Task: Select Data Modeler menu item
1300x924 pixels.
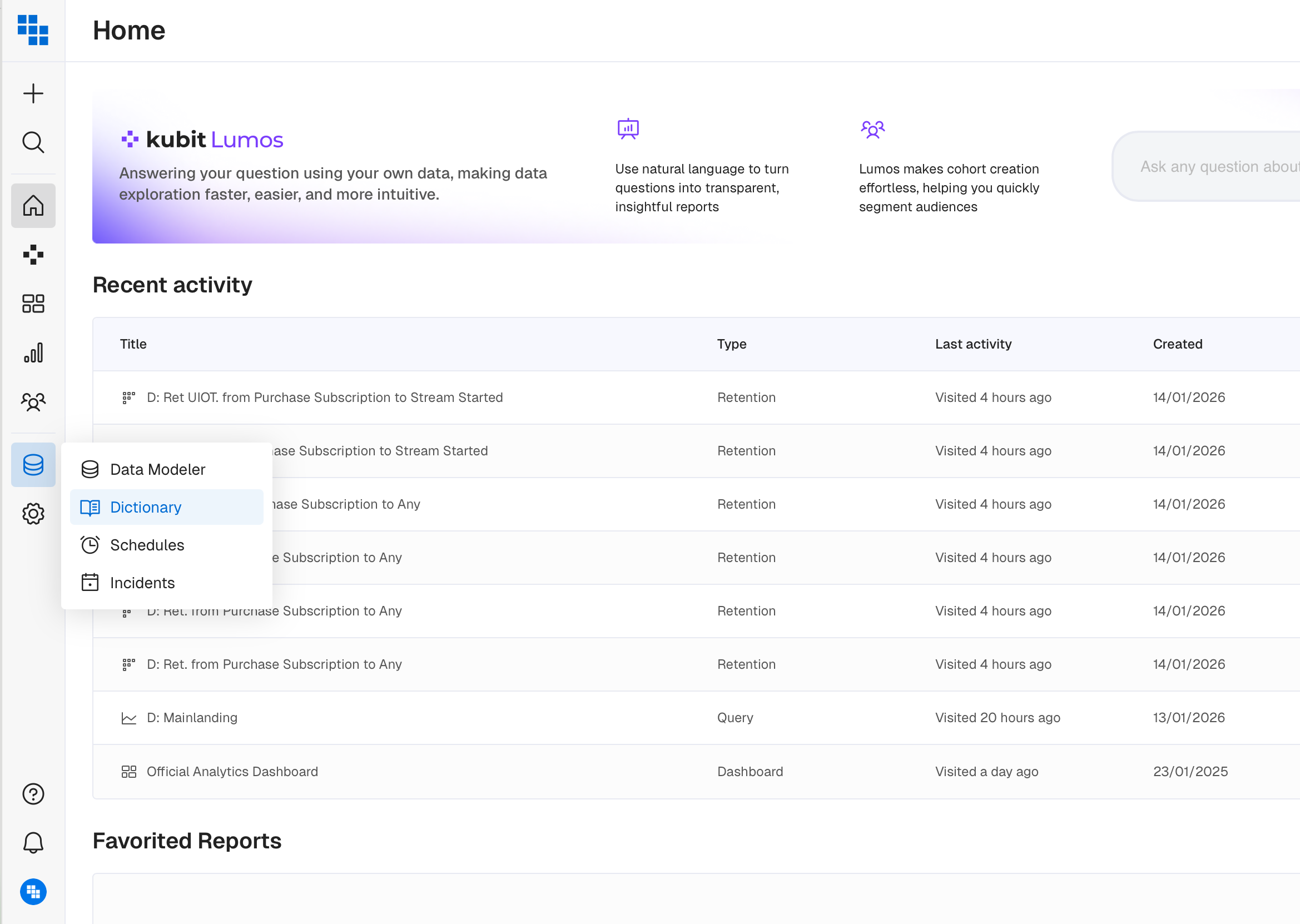Action: click(x=157, y=469)
